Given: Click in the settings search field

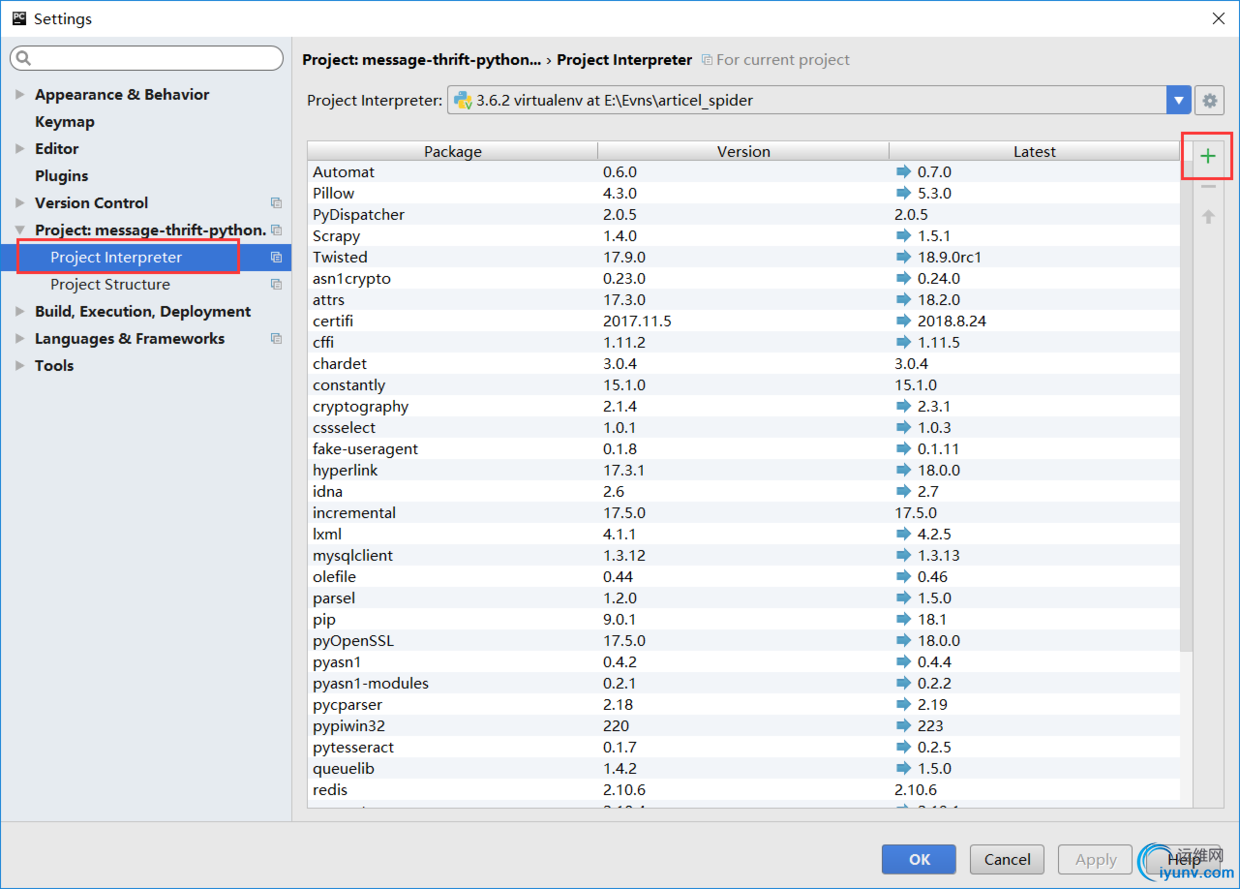Looking at the screenshot, I should pos(147,59).
